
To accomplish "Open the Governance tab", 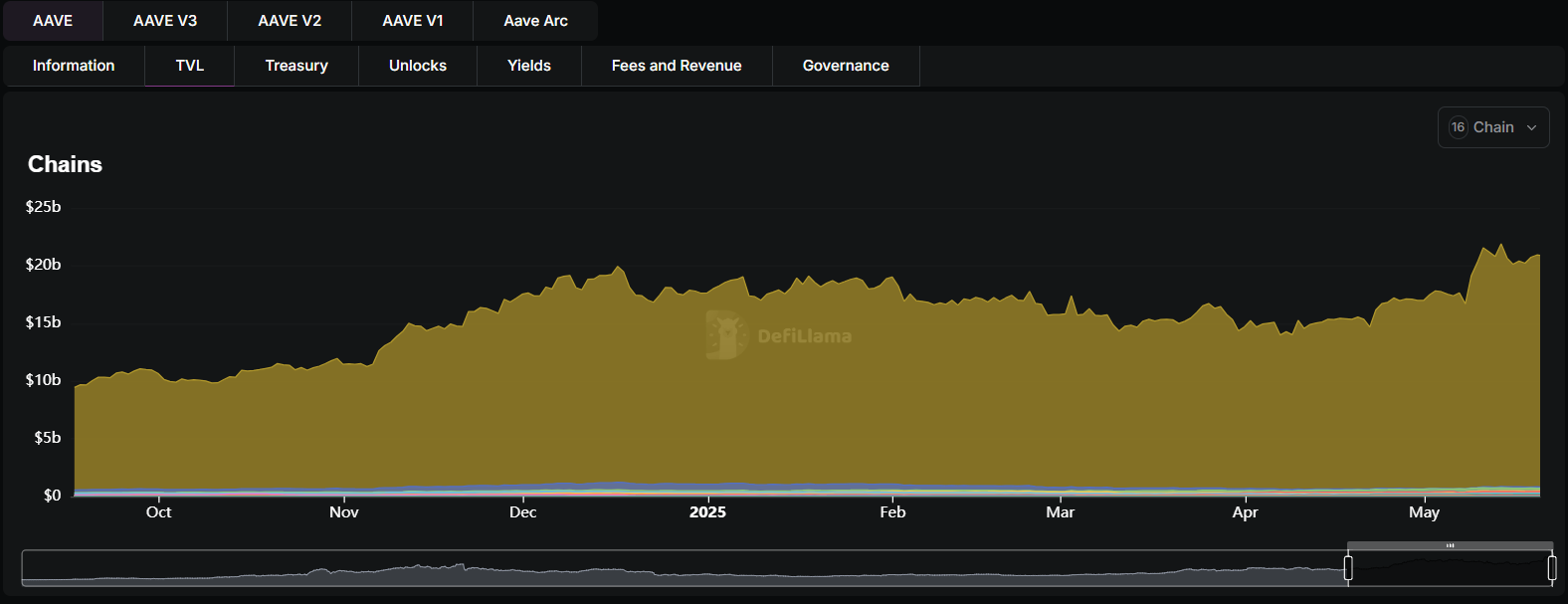I will pos(846,66).
